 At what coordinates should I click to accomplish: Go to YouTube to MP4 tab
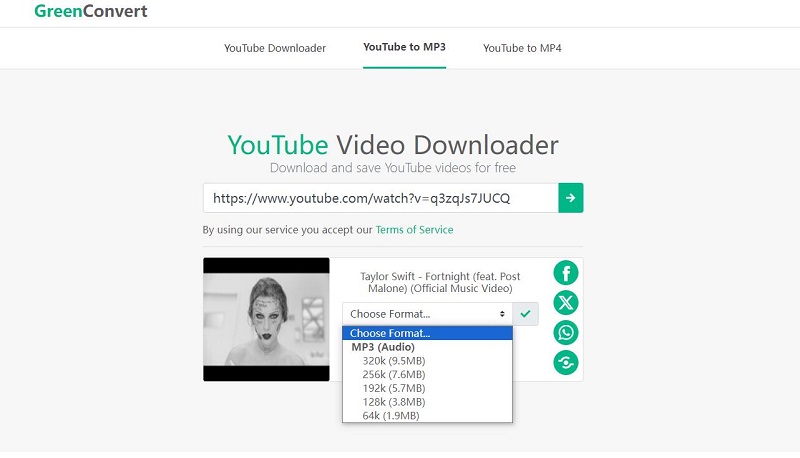point(522,48)
